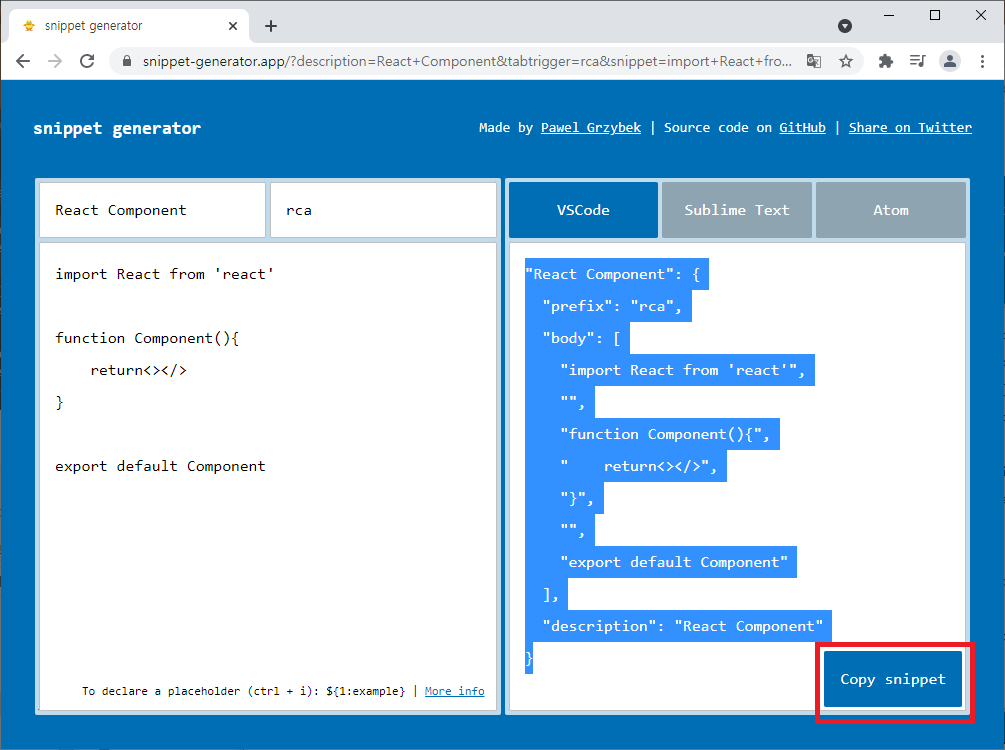
Task: Open the Extensions puzzle icon
Action: tap(885, 61)
